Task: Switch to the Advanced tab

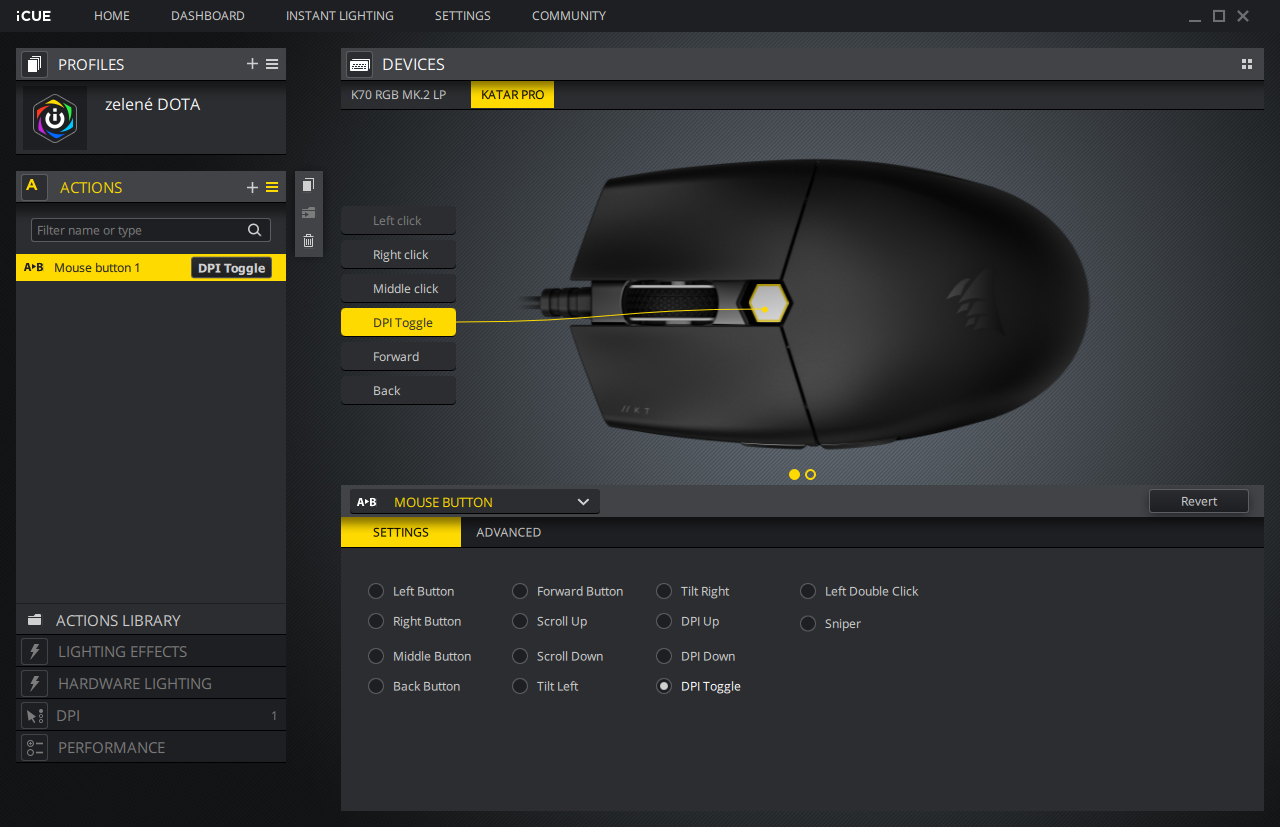Action: pyautogui.click(x=509, y=532)
